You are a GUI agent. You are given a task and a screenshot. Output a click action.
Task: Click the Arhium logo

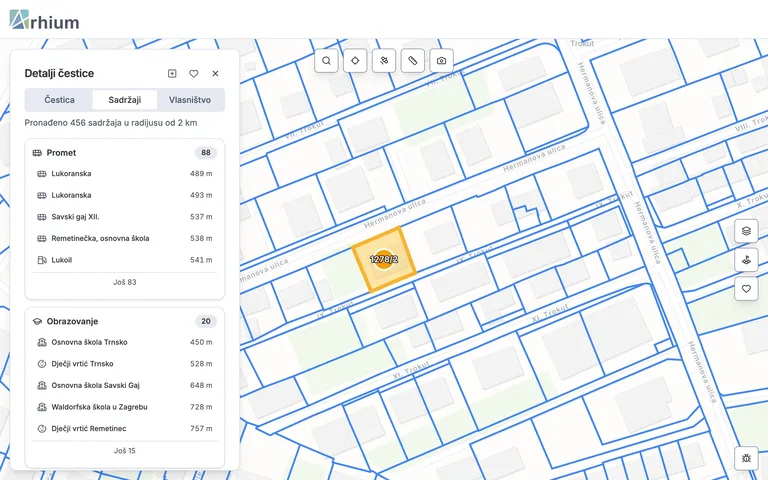click(x=44, y=20)
